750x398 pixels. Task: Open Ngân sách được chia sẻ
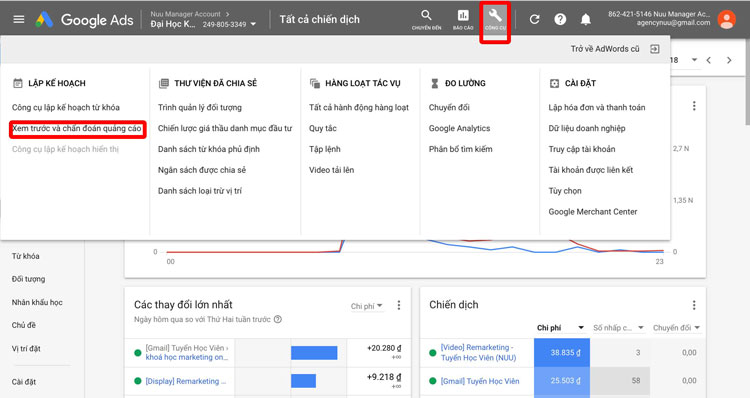202,170
